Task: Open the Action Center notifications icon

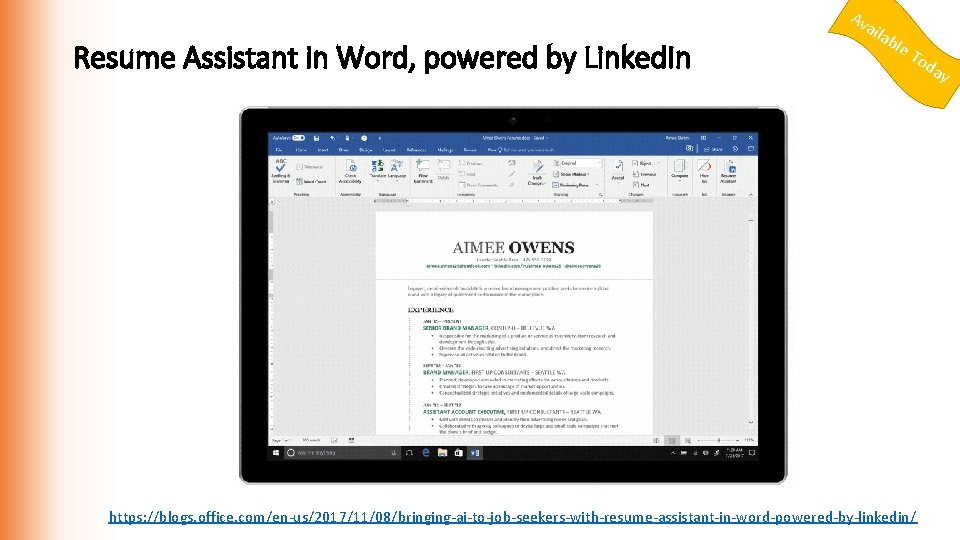Action: coord(752,453)
